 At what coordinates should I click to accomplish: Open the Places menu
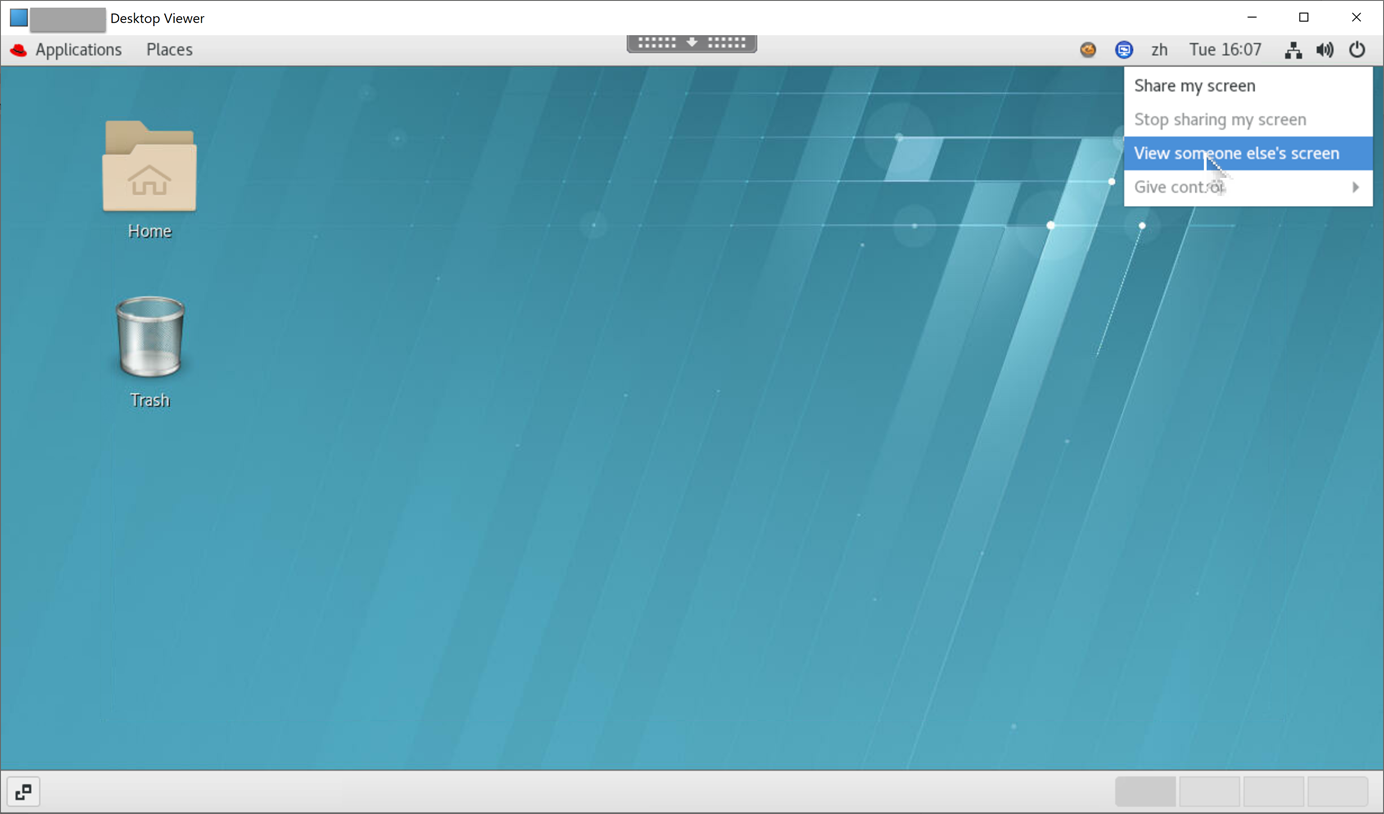pos(169,50)
